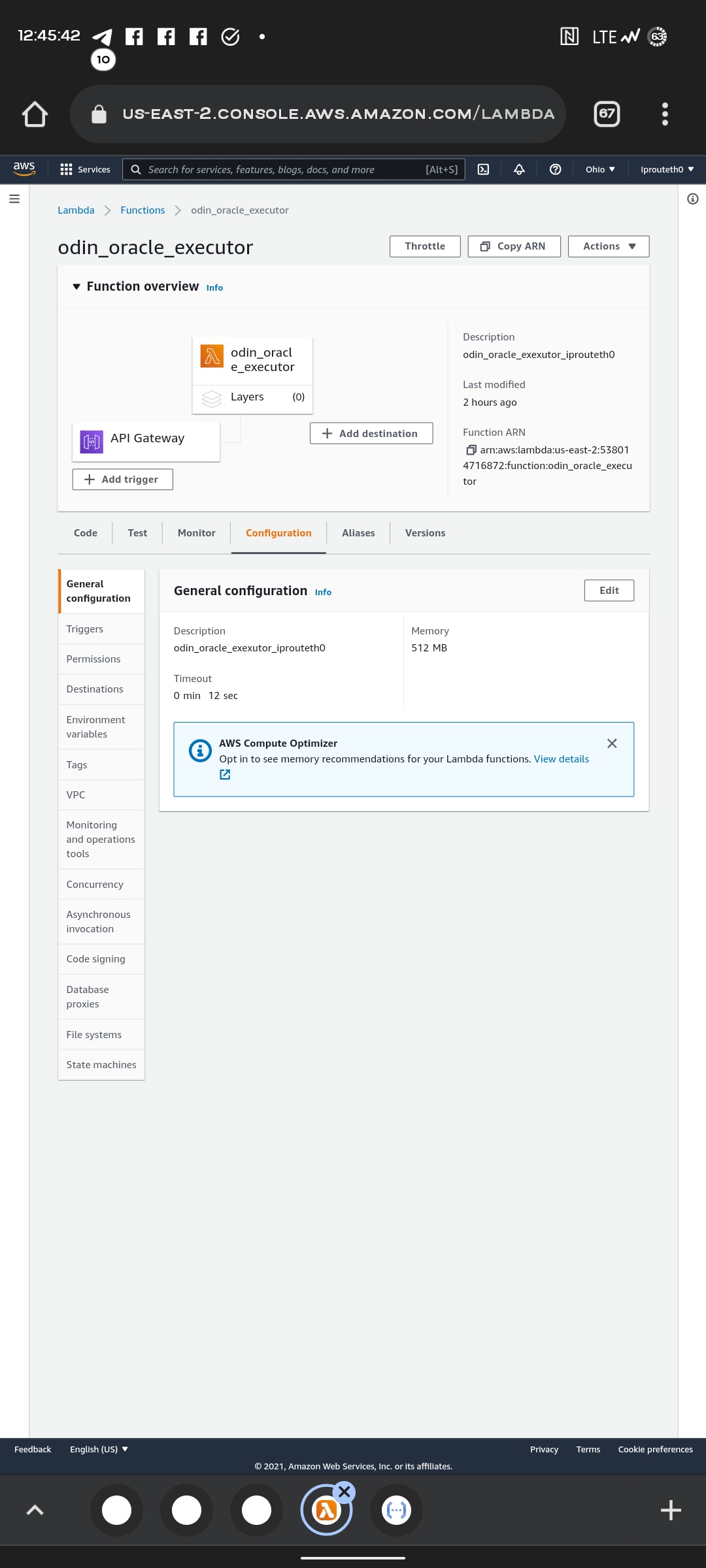Click the AWS logo

pos(24,169)
